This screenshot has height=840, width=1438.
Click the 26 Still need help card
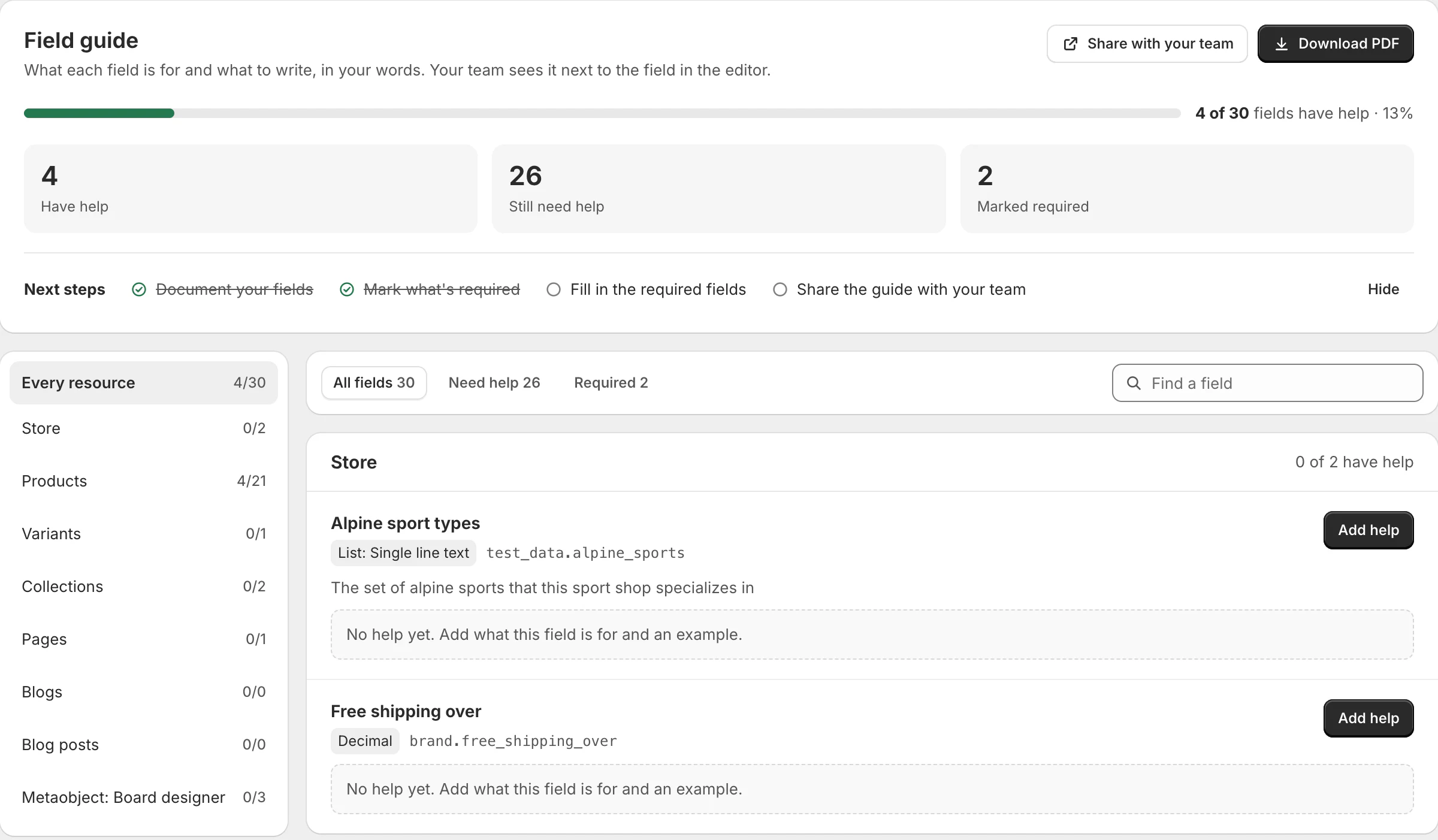pos(718,189)
